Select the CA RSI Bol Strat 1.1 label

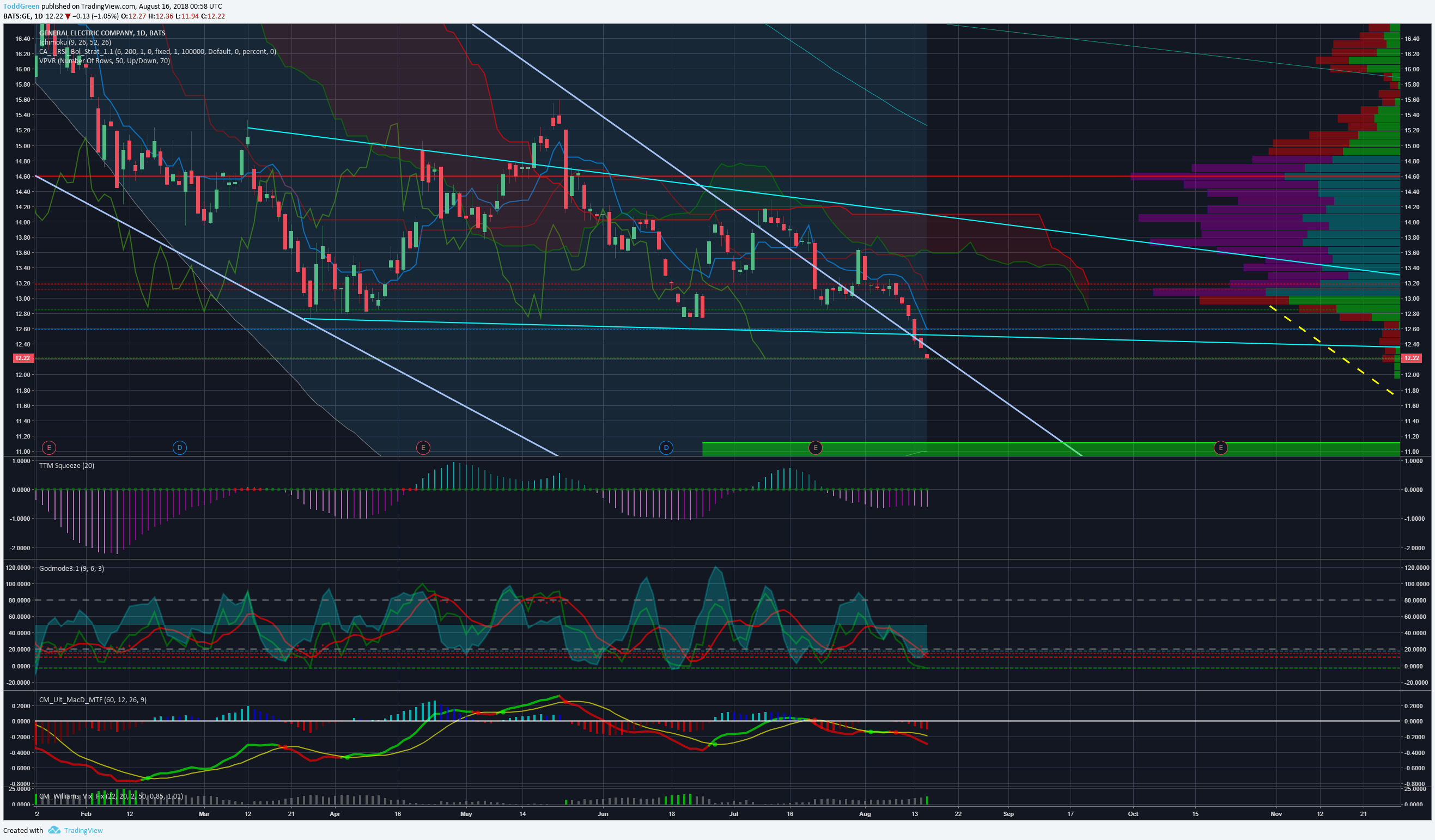158,51
